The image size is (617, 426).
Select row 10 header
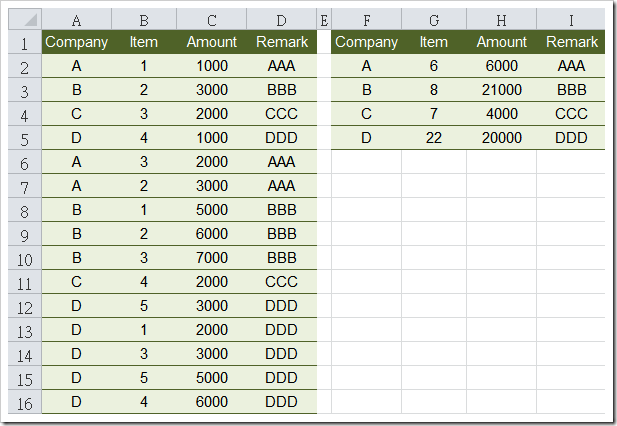pyautogui.click(x=25, y=258)
